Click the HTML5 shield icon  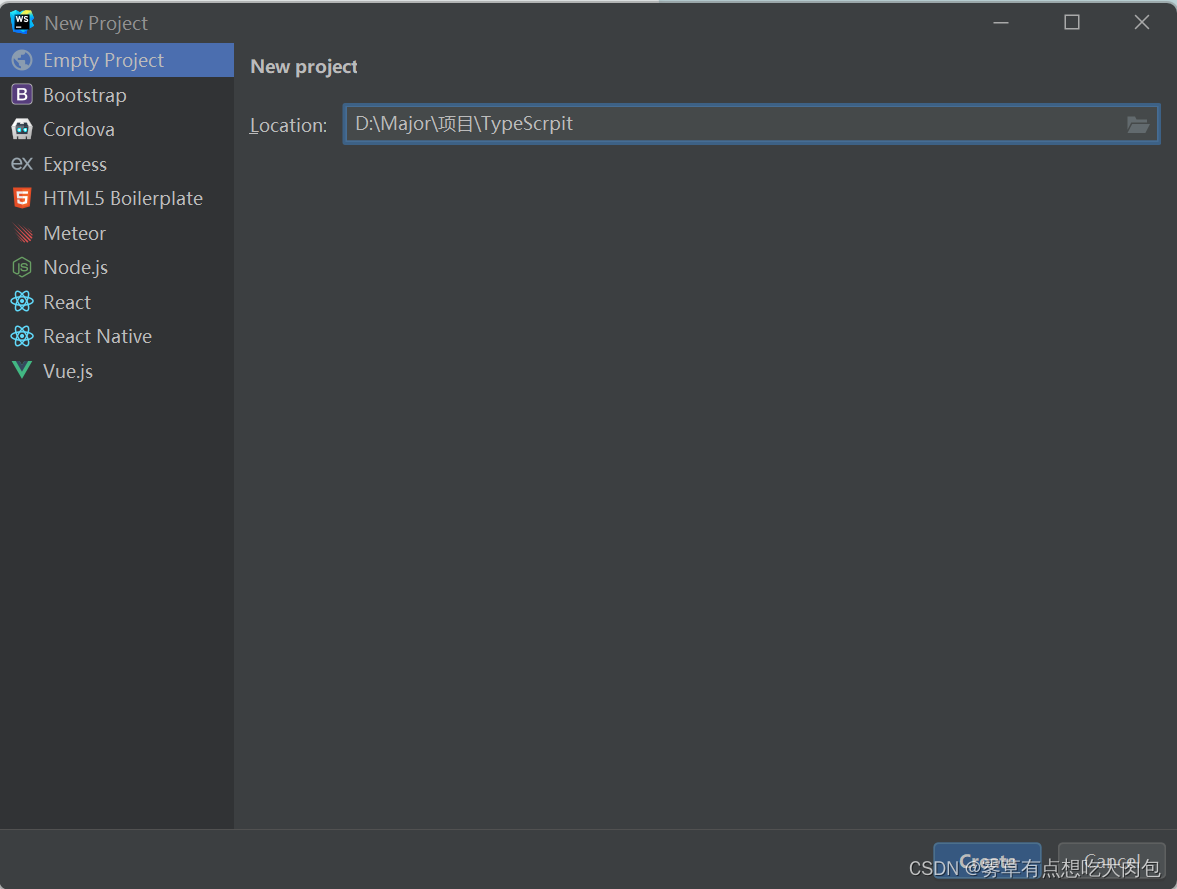click(x=22, y=198)
